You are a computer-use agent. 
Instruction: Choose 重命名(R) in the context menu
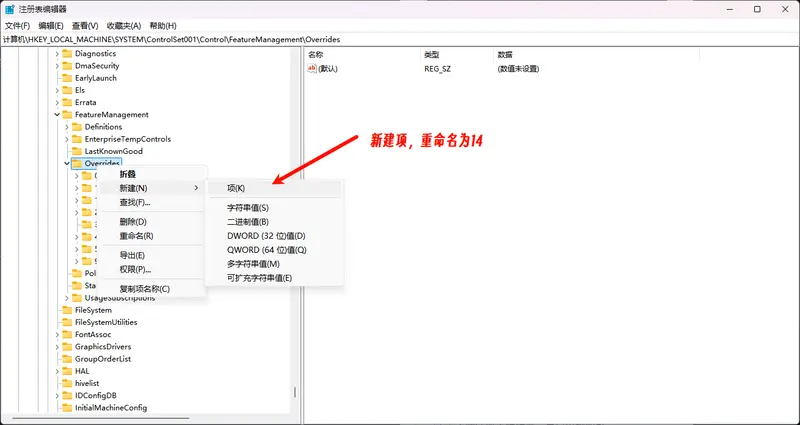[152, 236]
